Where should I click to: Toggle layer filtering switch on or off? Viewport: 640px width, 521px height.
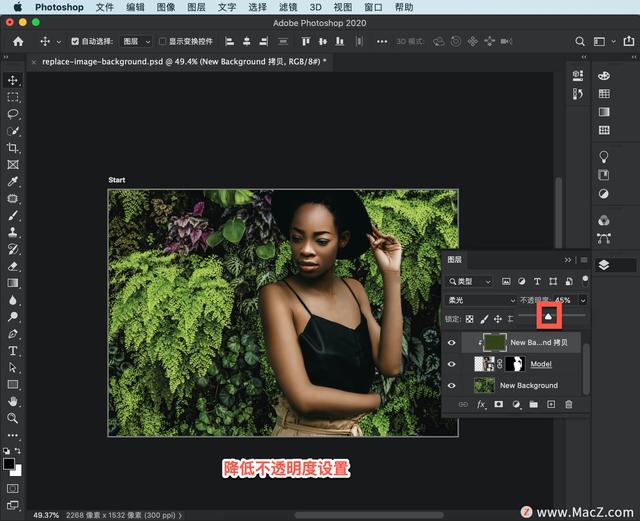tap(585, 281)
